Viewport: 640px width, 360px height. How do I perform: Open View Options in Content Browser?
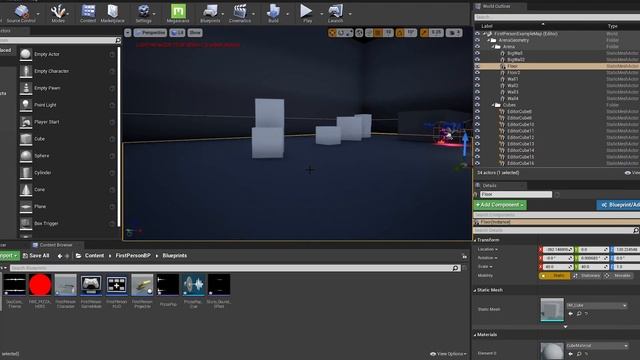click(448, 354)
